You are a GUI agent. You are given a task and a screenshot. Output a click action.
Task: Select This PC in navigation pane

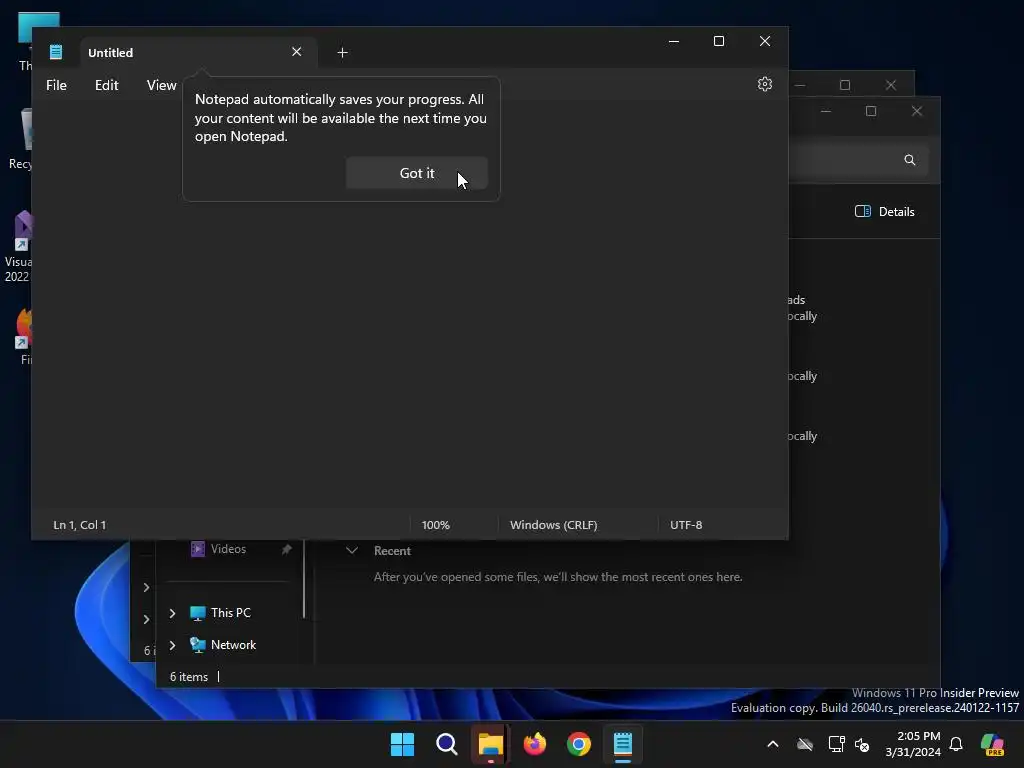231,613
